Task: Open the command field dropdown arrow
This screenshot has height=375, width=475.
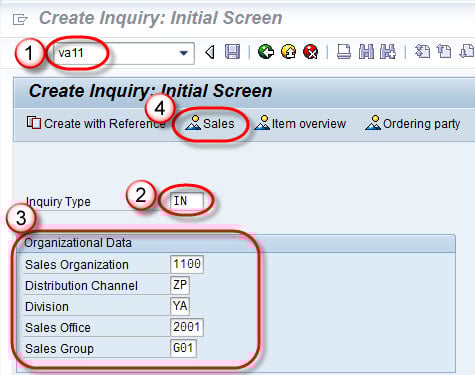Action: [x=183, y=53]
